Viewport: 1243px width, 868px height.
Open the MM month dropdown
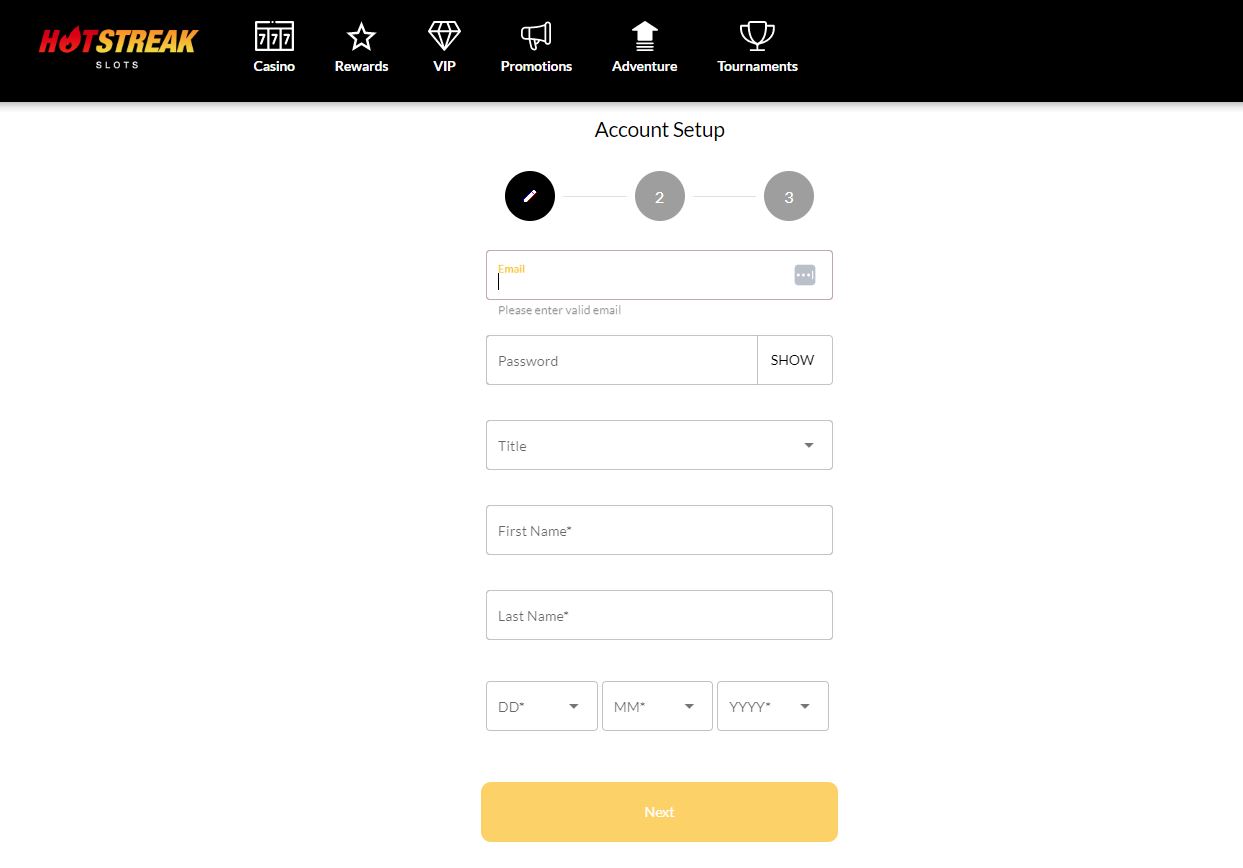click(x=657, y=706)
